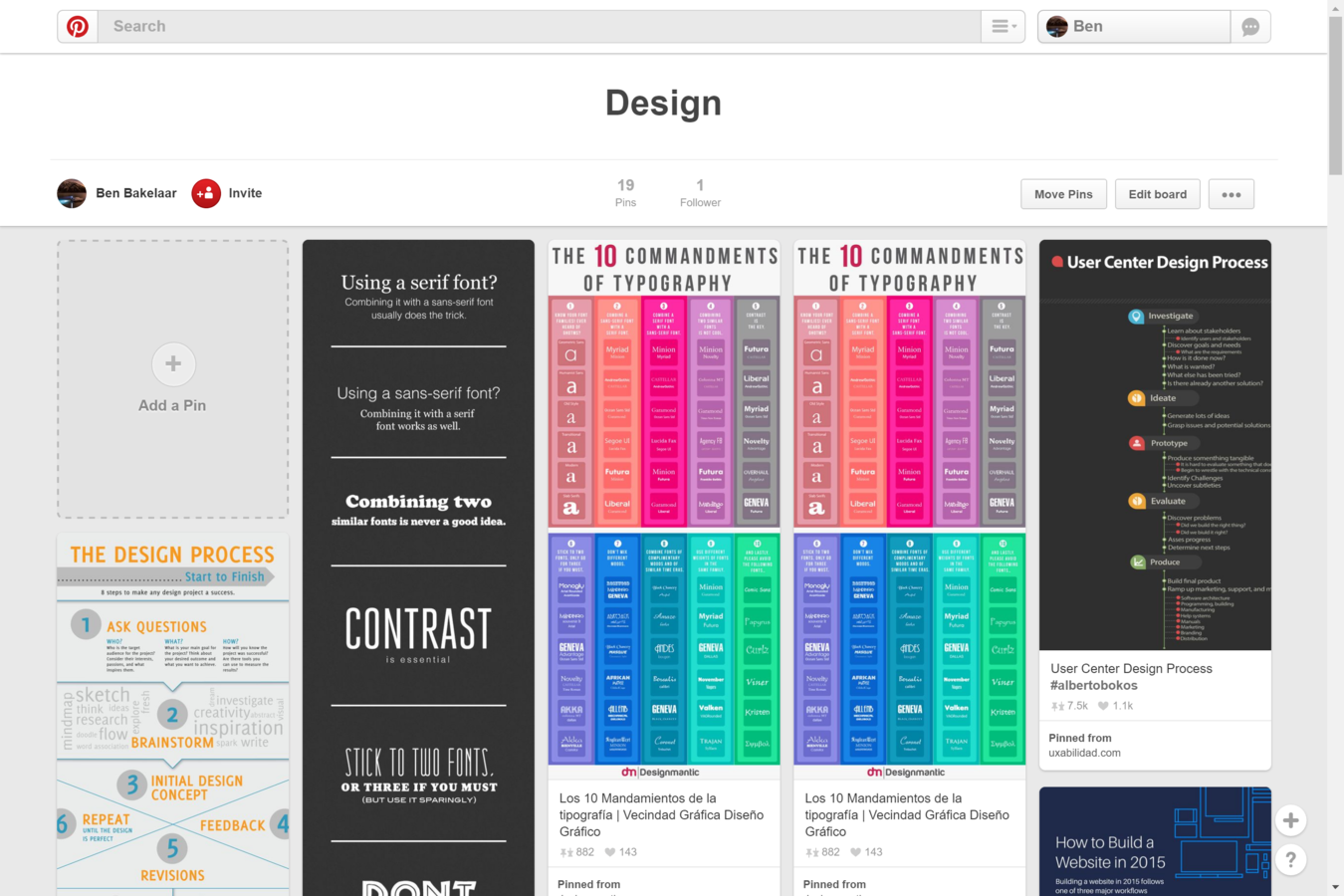Open the categories menu icon
Viewport: 1344px width, 896px height.
1003,27
